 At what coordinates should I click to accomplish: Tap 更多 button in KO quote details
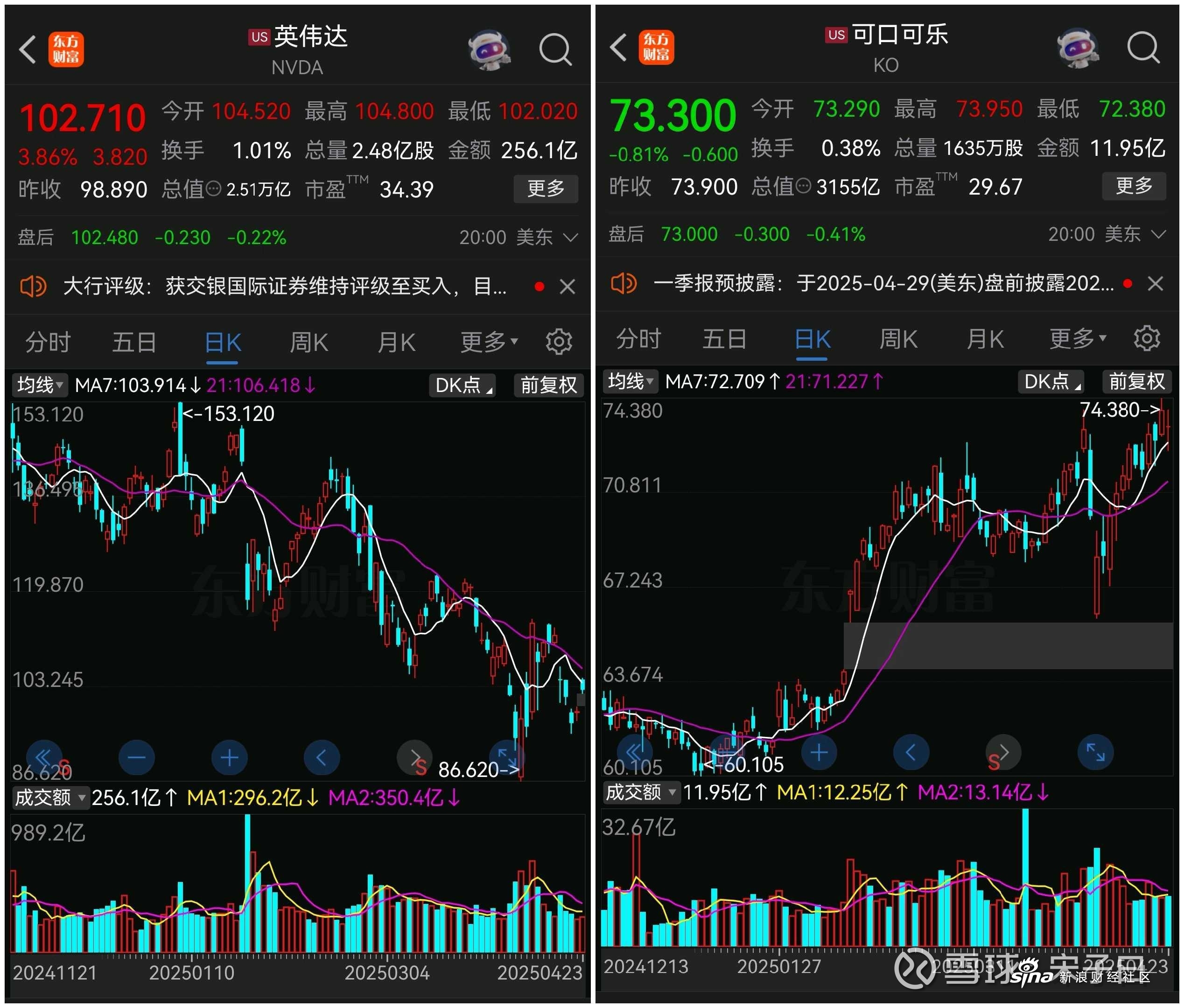(1134, 186)
